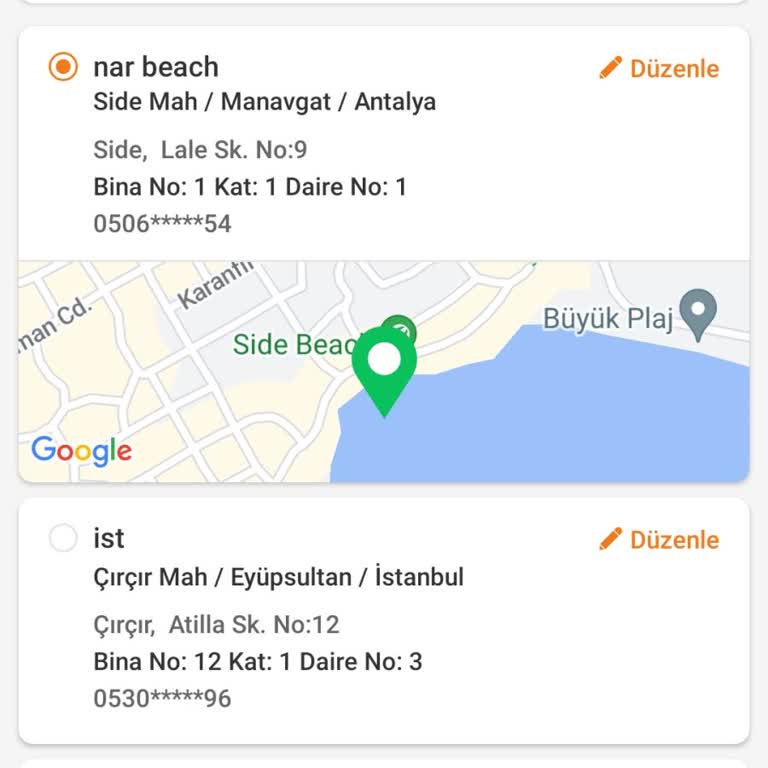Tap Çırçır Mah / Eyüpsultan / İstanbul text
The width and height of the screenshot is (768, 768).
(278, 577)
